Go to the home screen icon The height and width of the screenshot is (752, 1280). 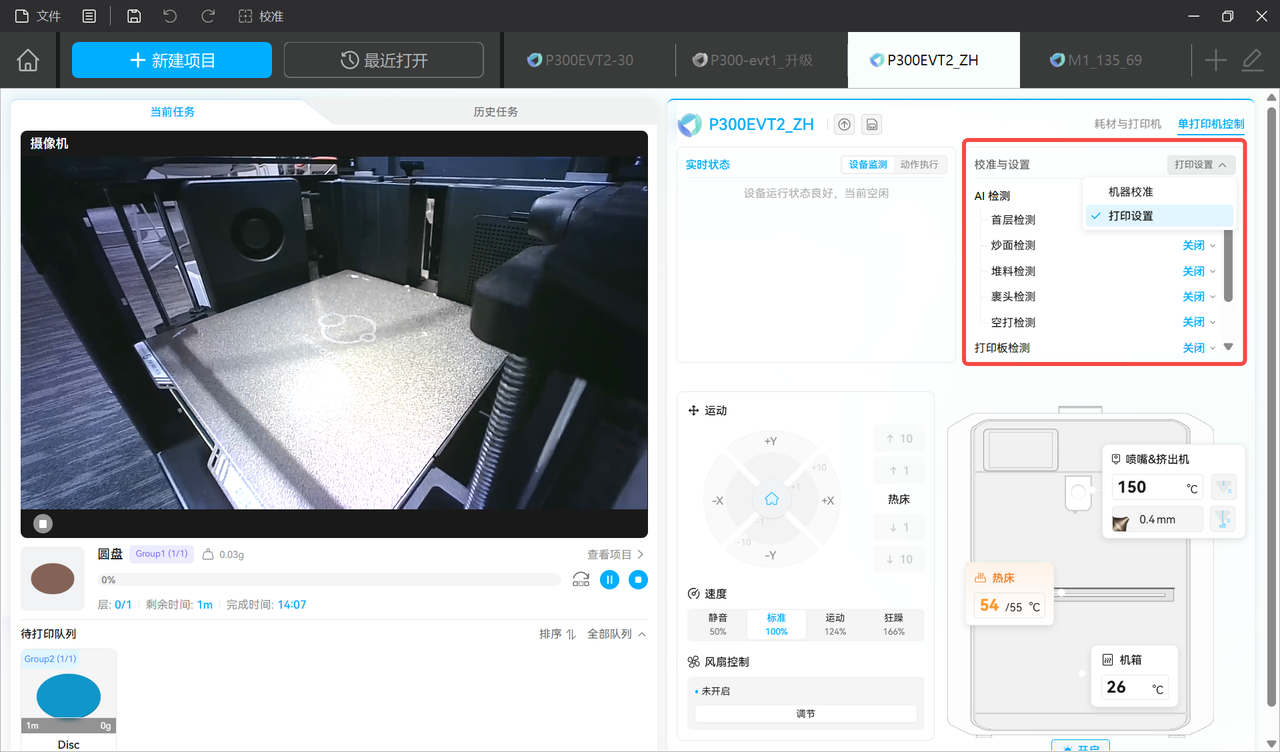click(28, 60)
